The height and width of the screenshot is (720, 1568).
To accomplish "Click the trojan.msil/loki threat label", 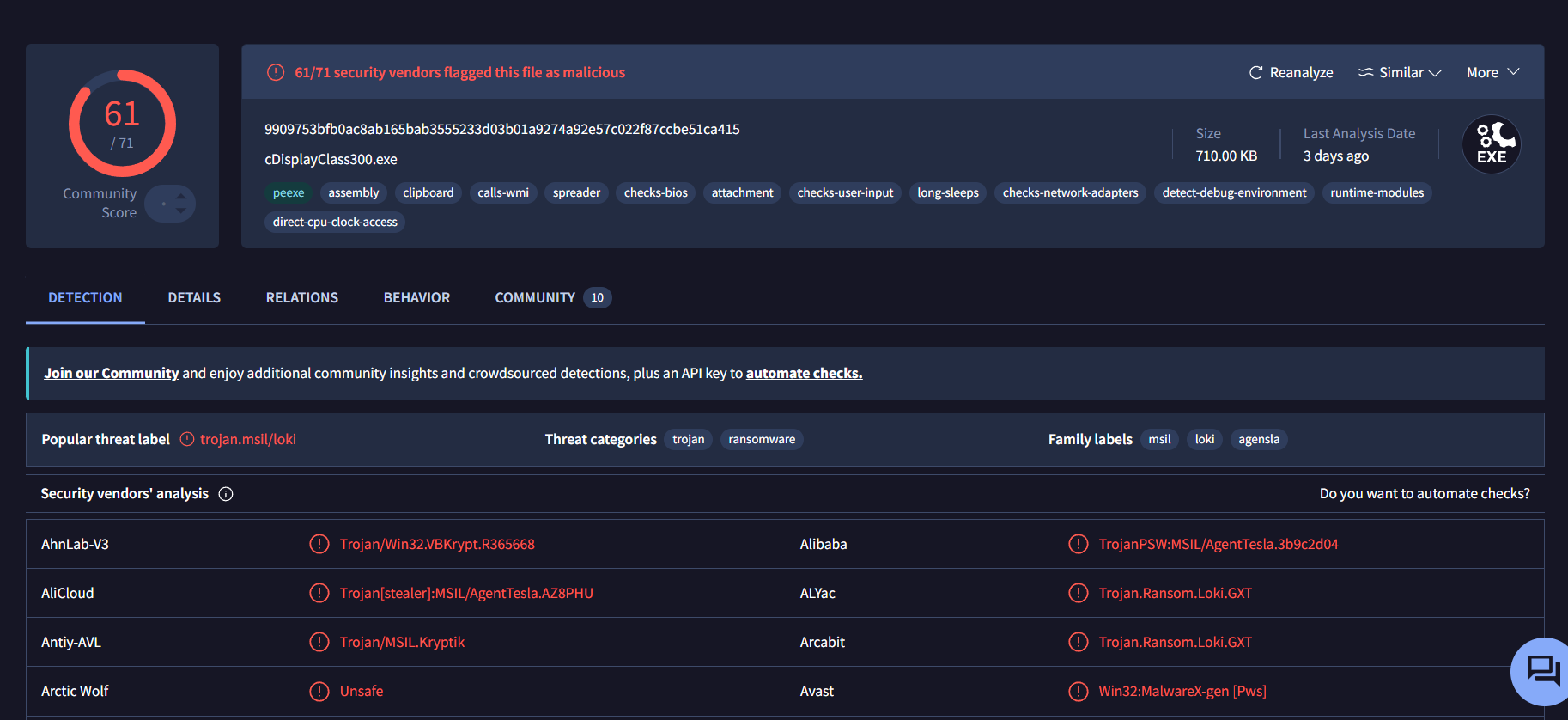I will click(x=248, y=439).
